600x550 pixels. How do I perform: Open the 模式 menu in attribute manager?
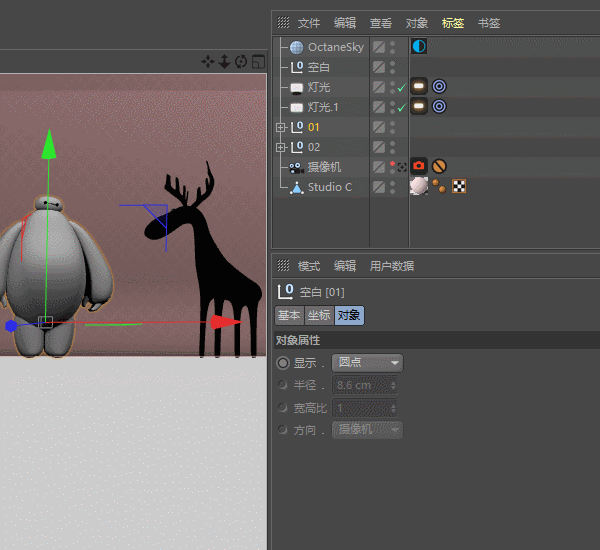(x=309, y=266)
